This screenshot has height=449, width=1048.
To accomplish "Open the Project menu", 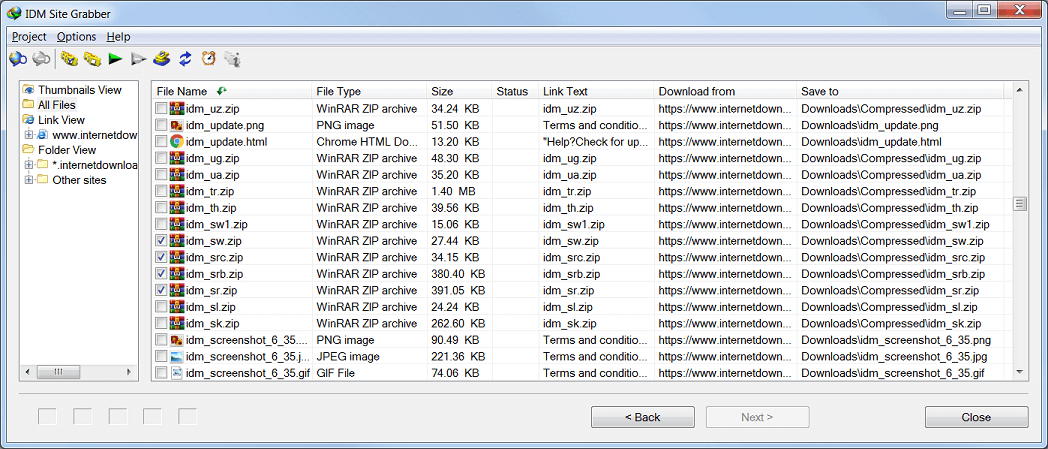I will click(x=29, y=37).
